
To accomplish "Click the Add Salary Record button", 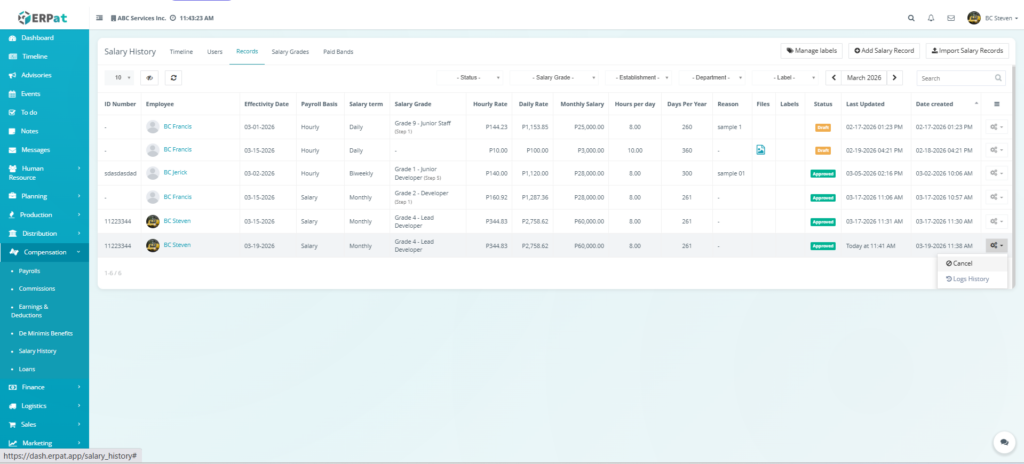I will click(x=884, y=50).
